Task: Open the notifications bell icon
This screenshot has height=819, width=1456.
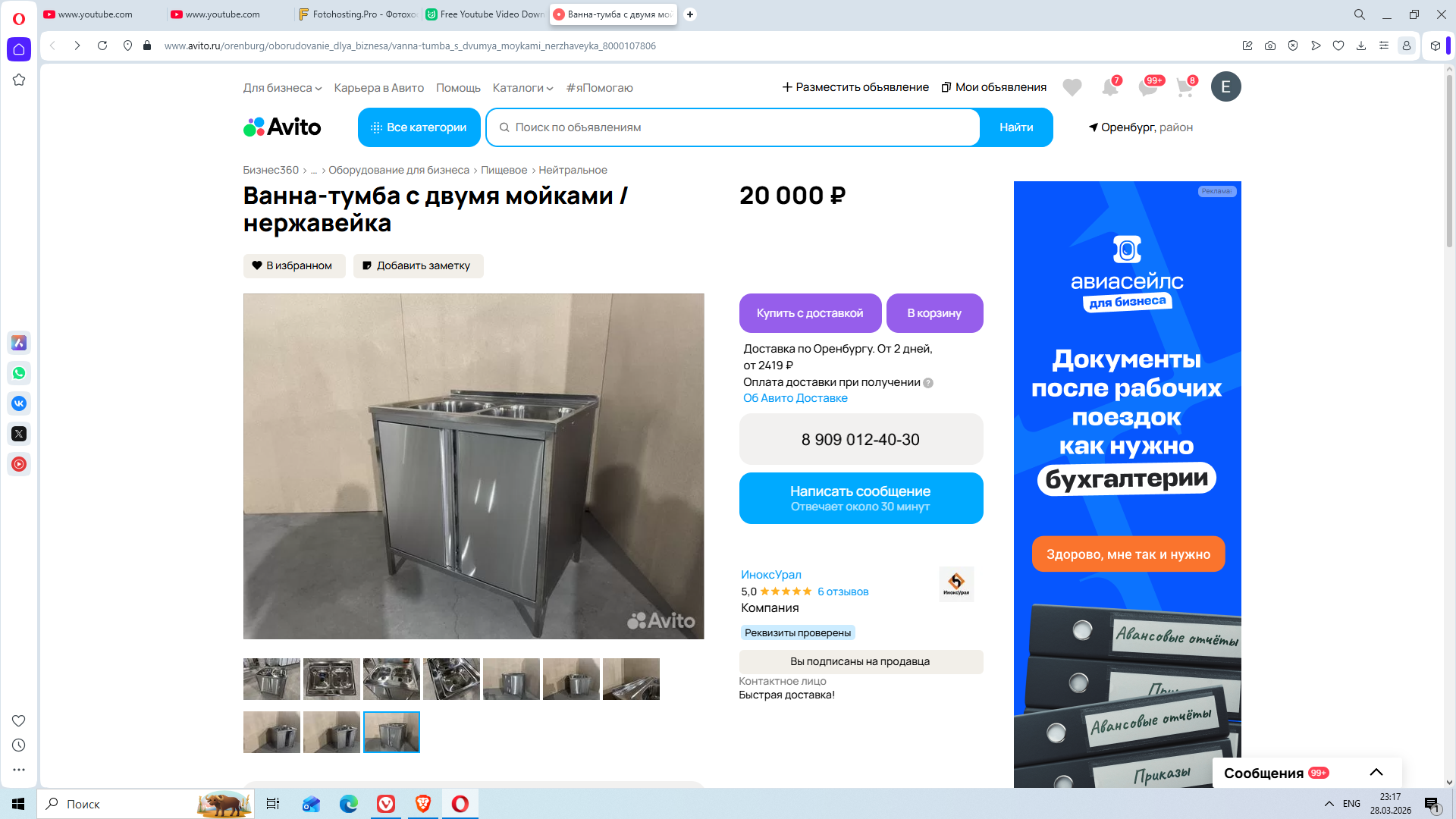Action: point(1109,88)
